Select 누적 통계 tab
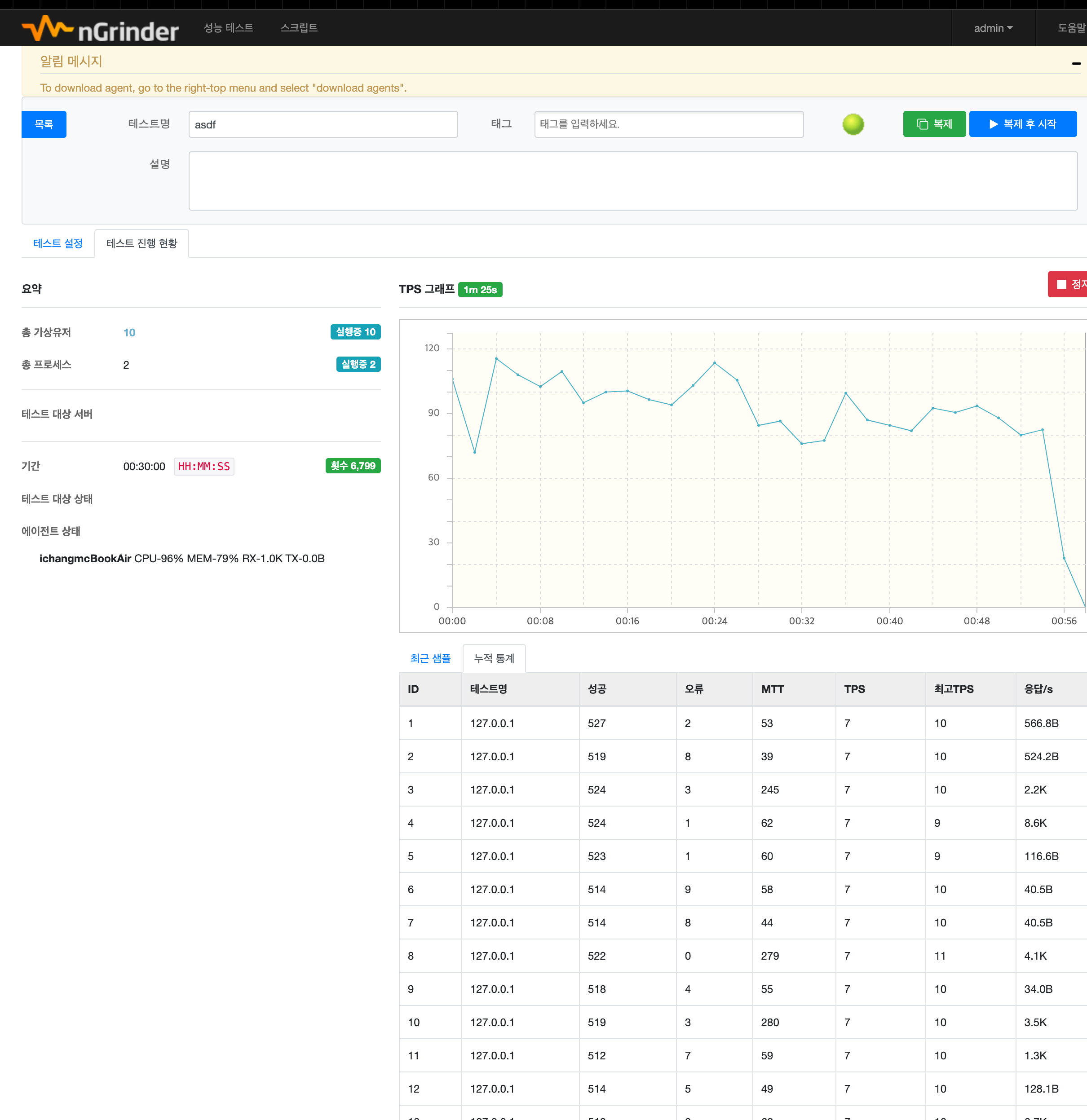1087x1120 pixels. pyautogui.click(x=494, y=658)
